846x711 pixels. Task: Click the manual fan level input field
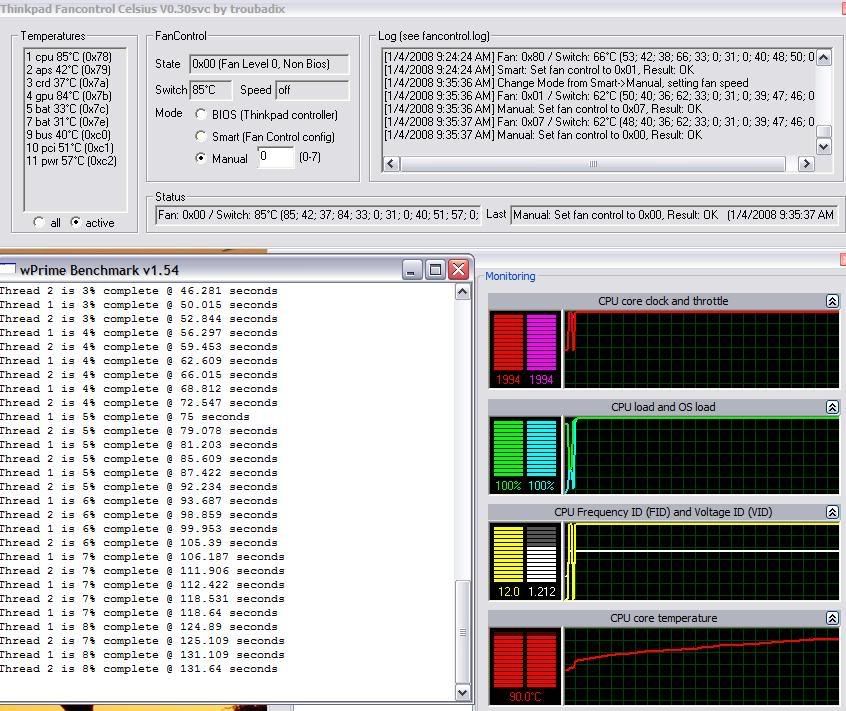[x=275, y=157]
